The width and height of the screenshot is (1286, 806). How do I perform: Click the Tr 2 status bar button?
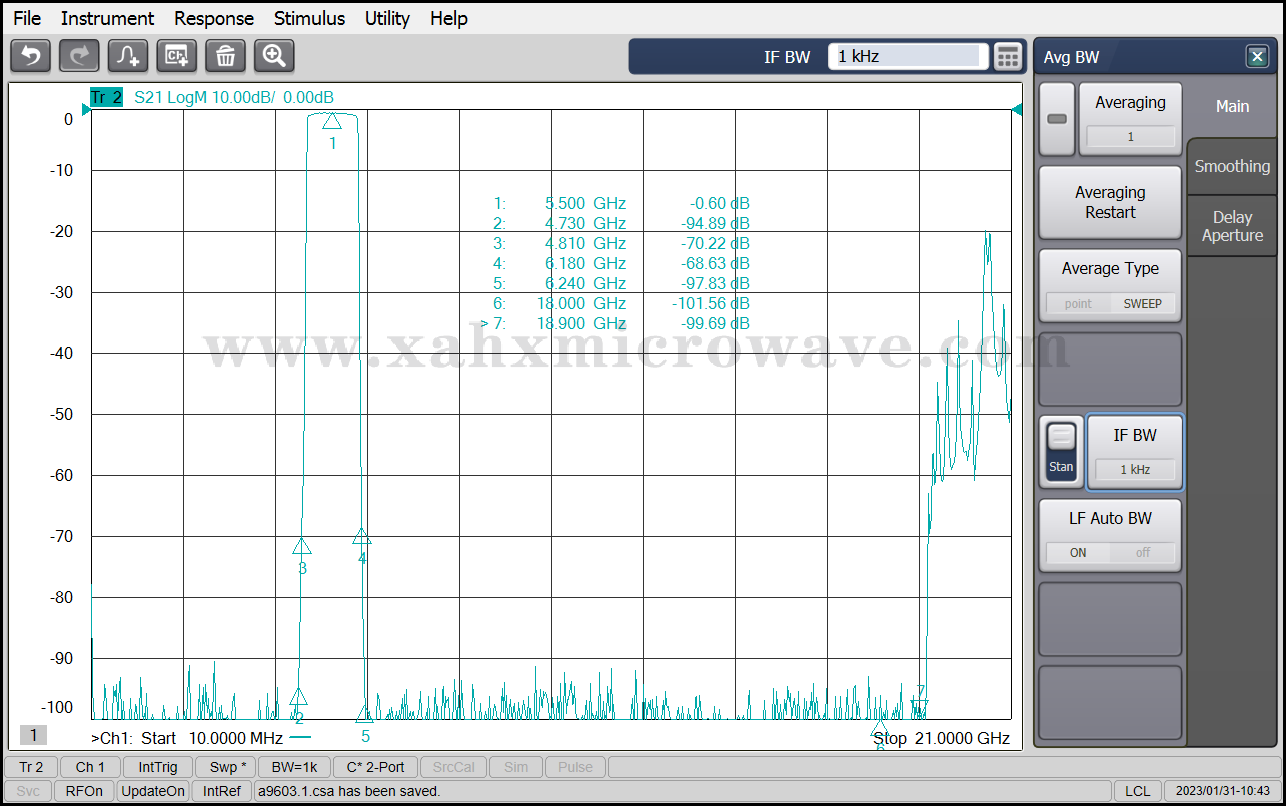(x=31, y=767)
